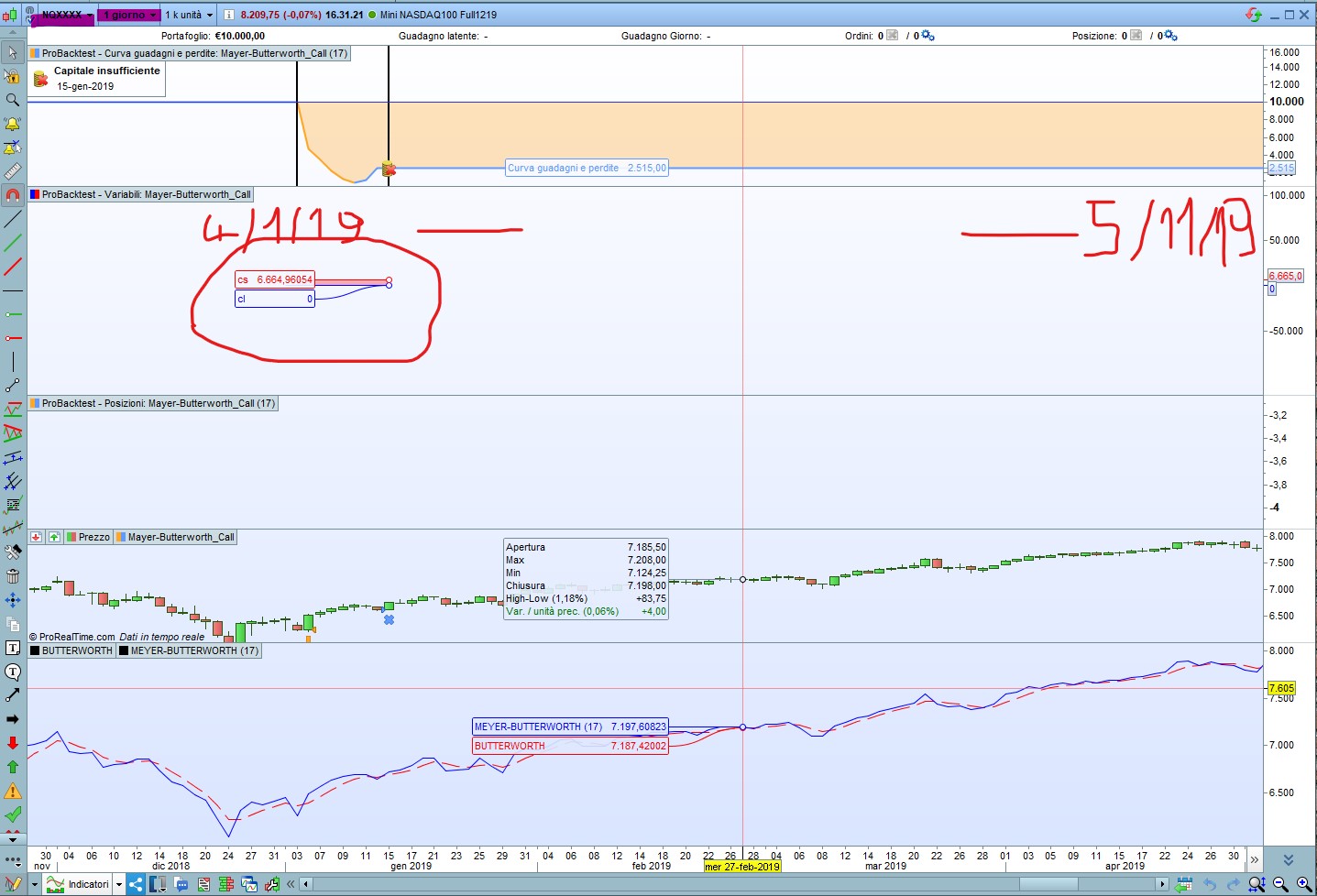The width and height of the screenshot is (1317, 896).
Task: Click the blue cross marker below candles
Action: (x=389, y=620)
